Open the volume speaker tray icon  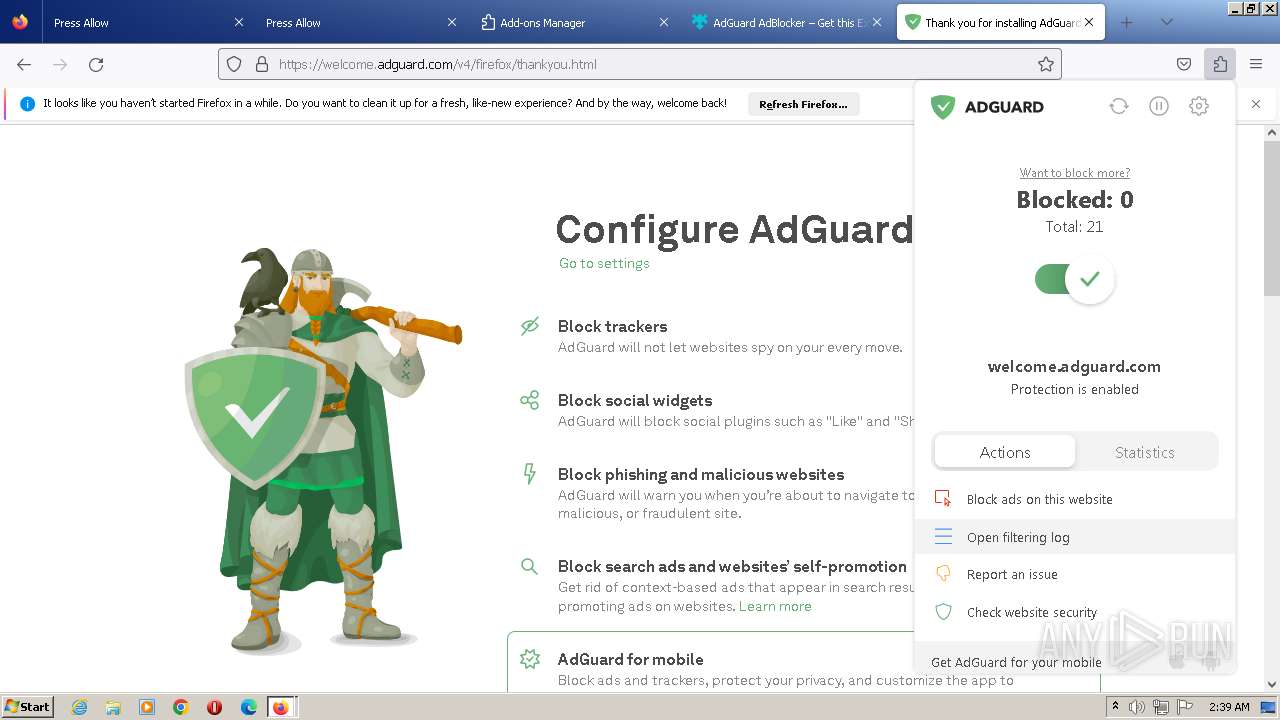tap(1137, 707)
